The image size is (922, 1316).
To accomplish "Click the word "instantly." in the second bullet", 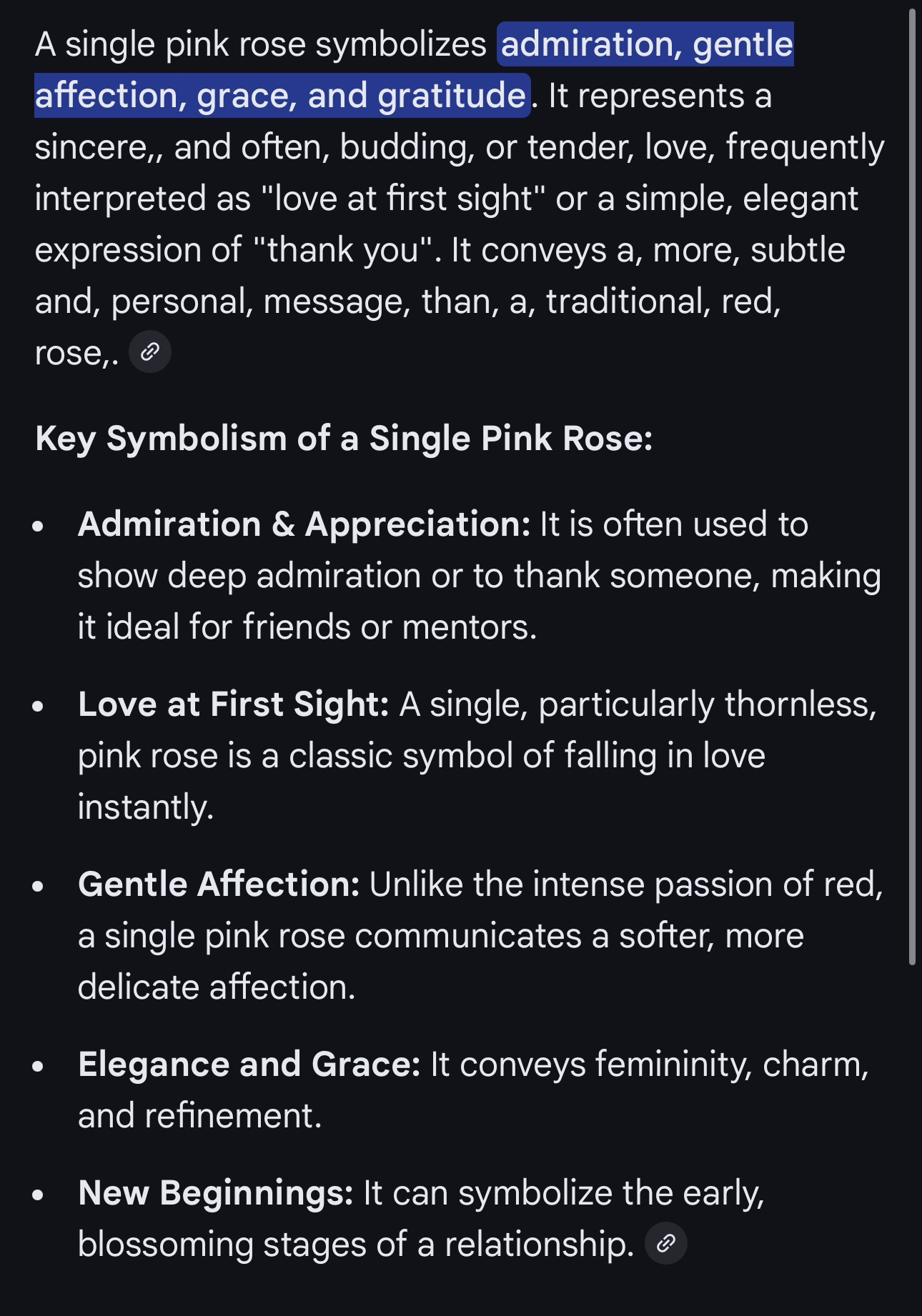I will [146, 807].
